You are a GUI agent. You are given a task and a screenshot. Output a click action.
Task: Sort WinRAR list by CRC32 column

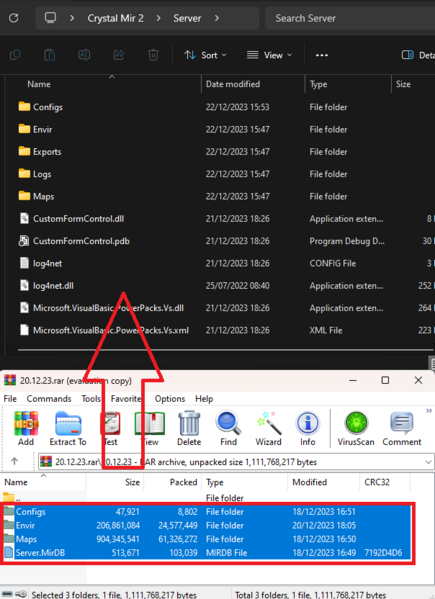[377, 482]
